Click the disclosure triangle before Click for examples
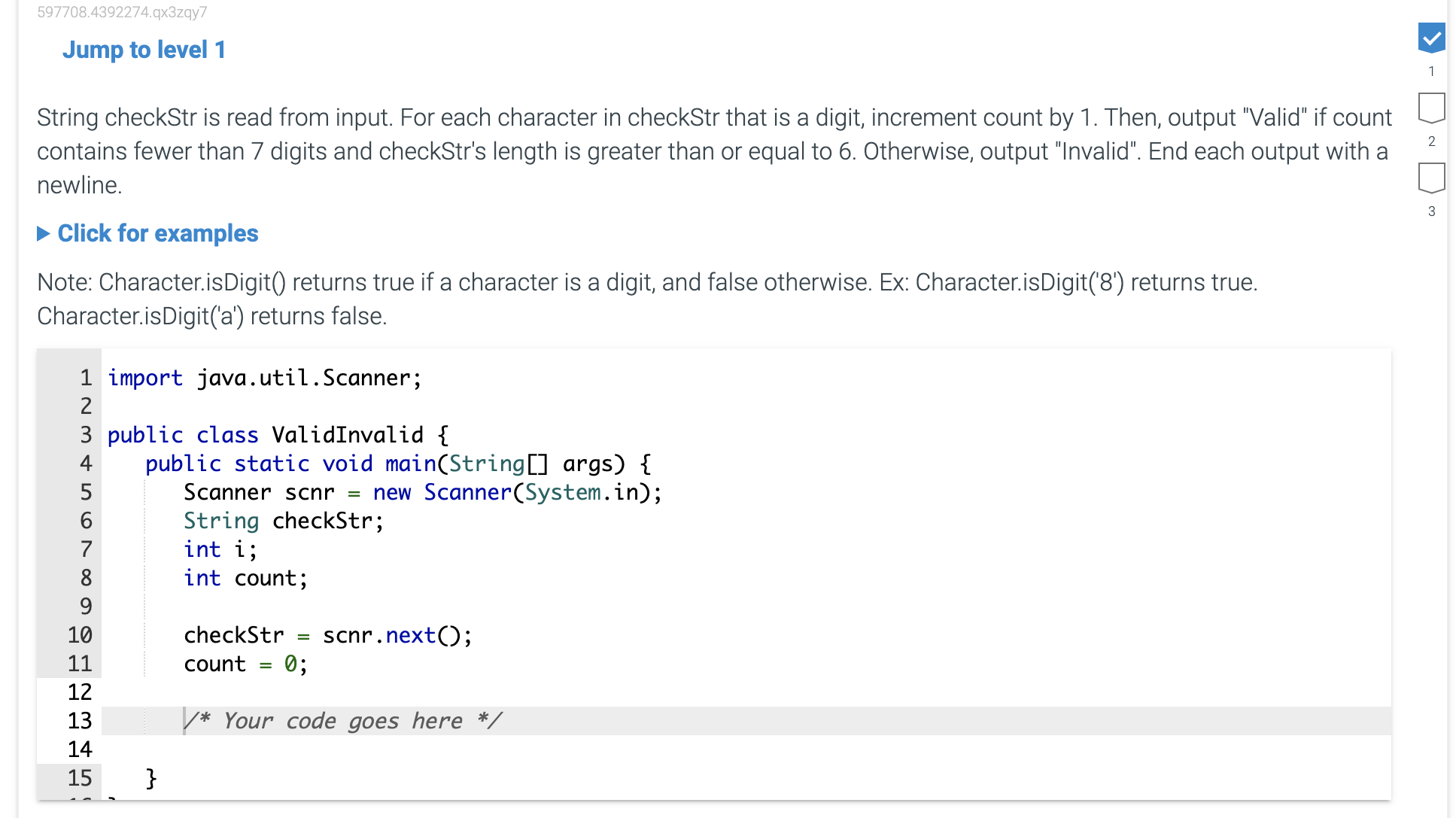Image resolution: width=1456 pixels, height=818 pixels. point(44,233)
